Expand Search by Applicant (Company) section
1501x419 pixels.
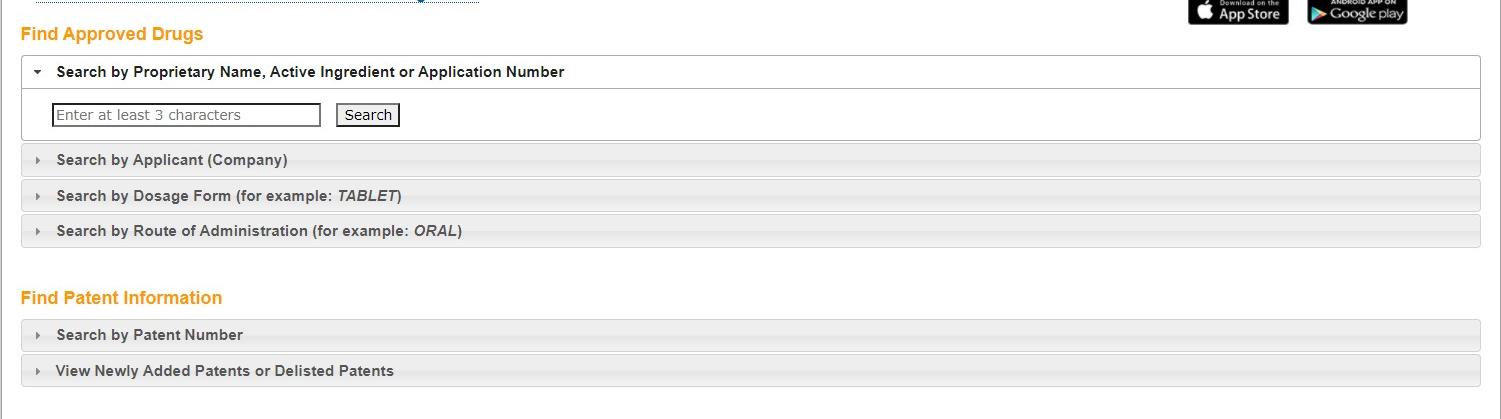pyautogui.click(x=172, y=160)
